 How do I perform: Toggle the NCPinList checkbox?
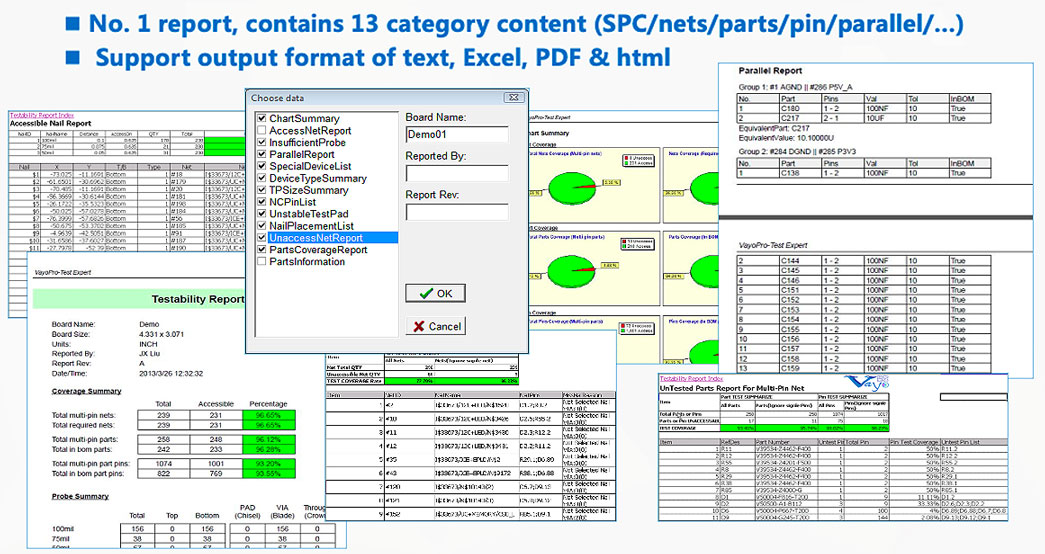tap(262, 202)
